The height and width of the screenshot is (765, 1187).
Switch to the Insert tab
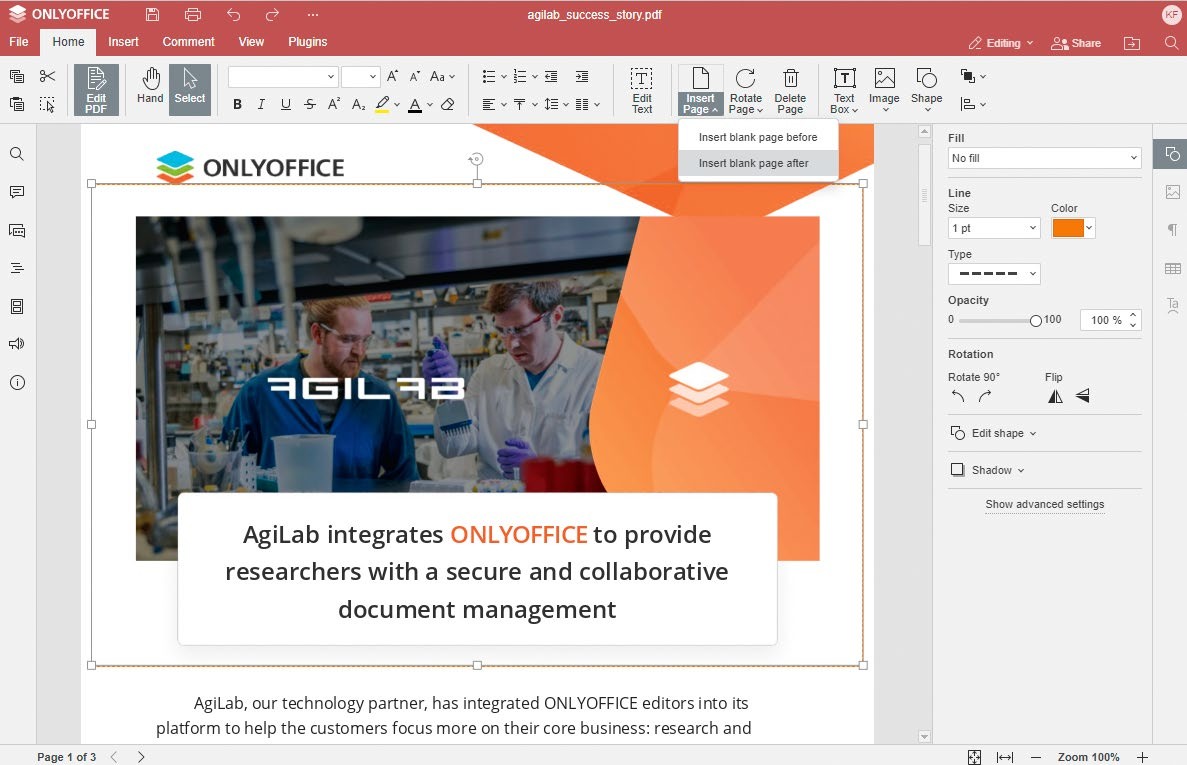pos(123,42)
